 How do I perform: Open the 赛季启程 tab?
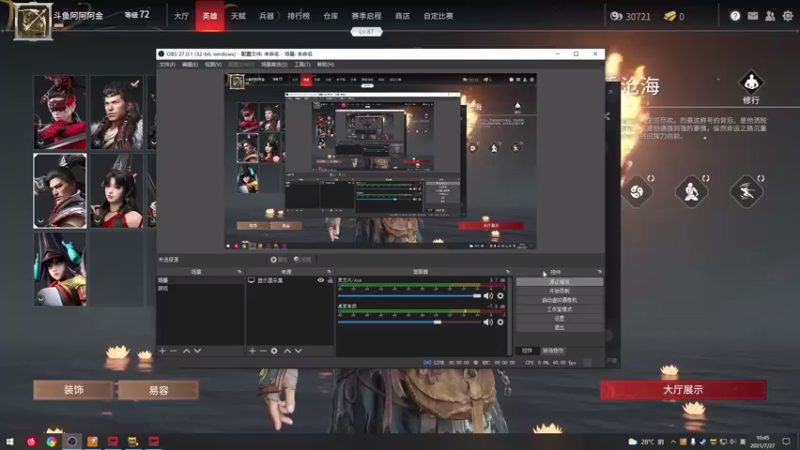366,16
